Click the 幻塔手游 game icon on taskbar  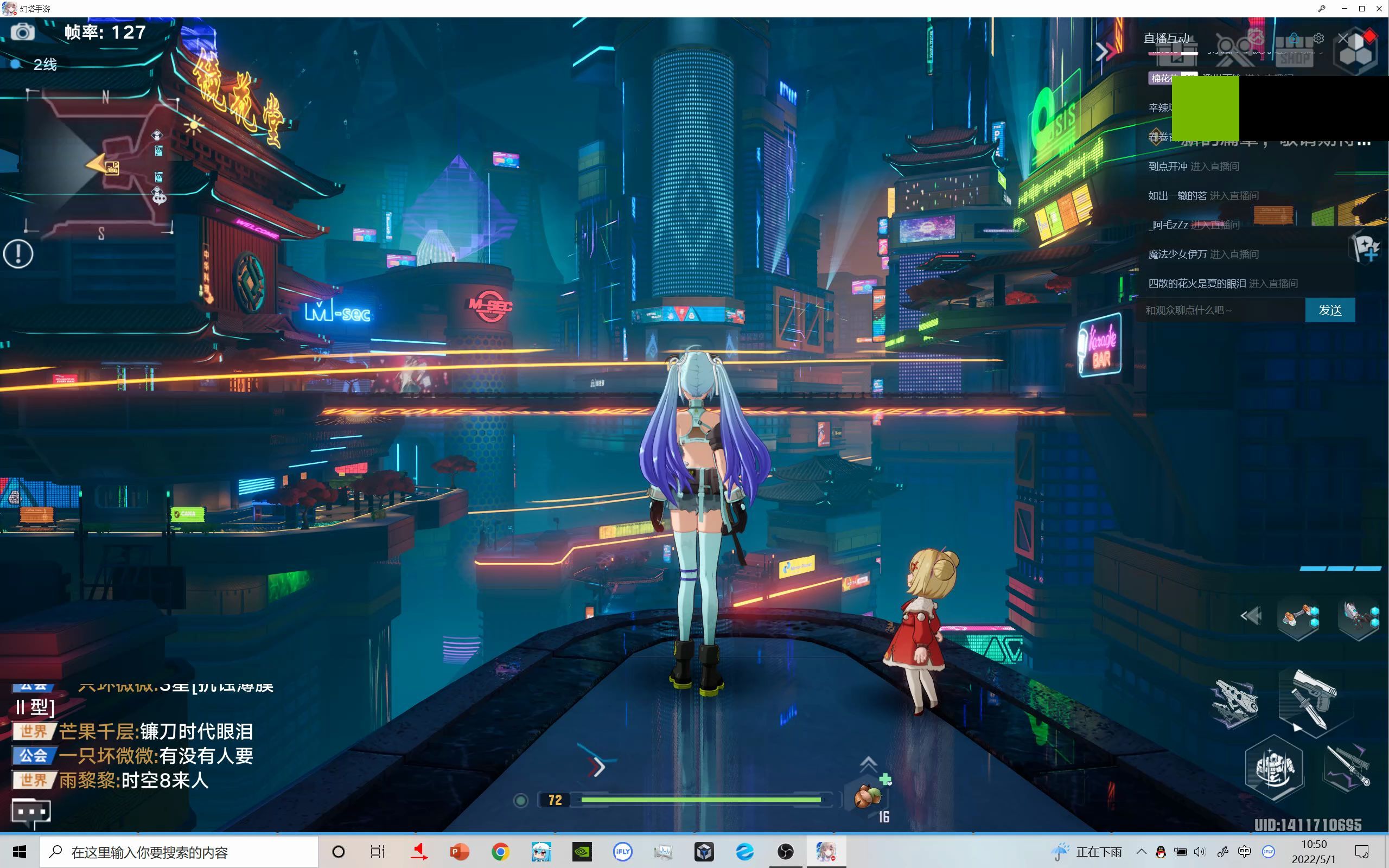826,851
